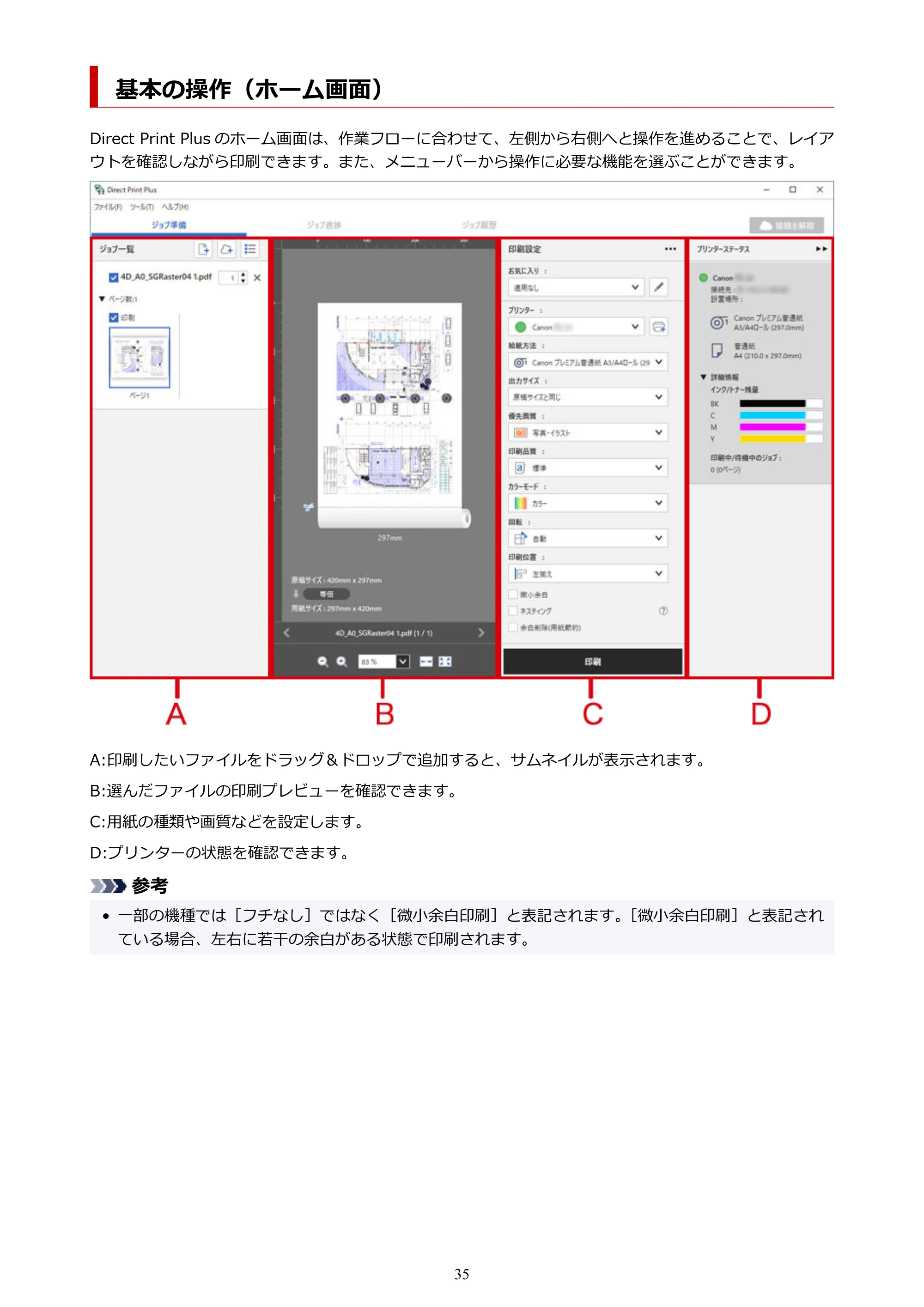Open the プリンター dropdown
The image size is (924, 1307).
pyautogui.click(x=576, y=327)
